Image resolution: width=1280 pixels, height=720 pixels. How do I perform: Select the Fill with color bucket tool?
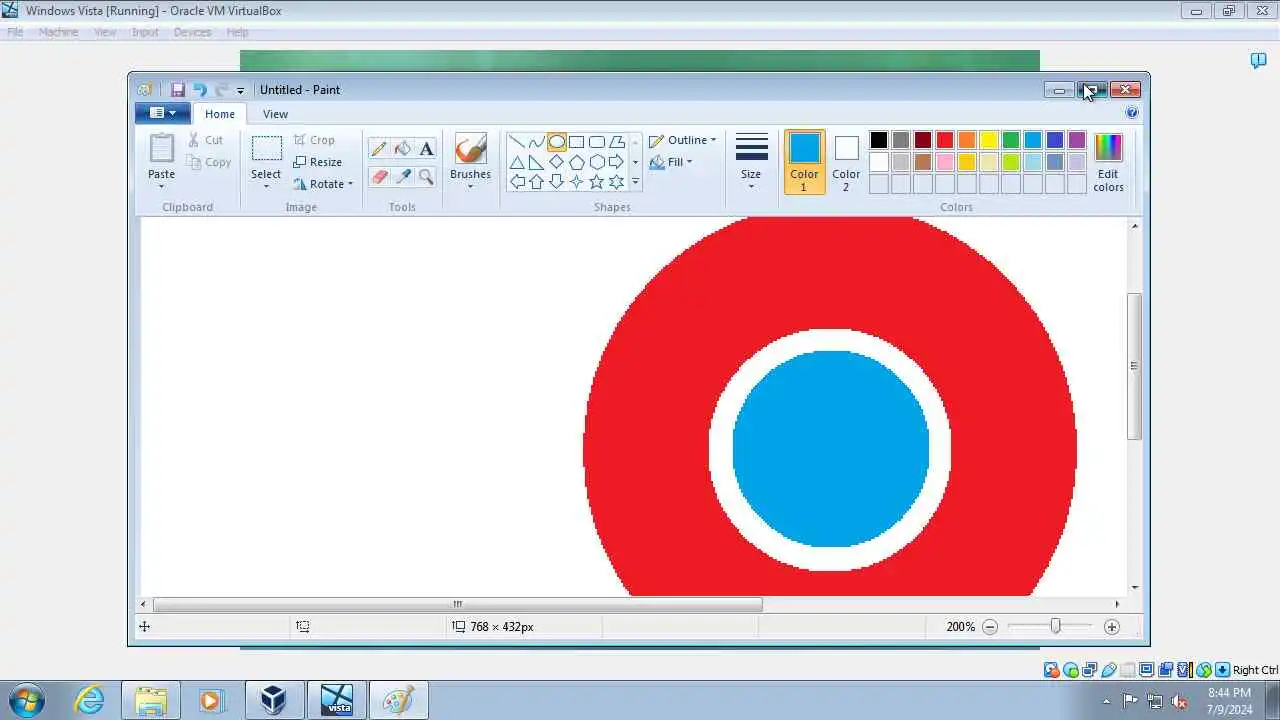click(x=403, y=149)
